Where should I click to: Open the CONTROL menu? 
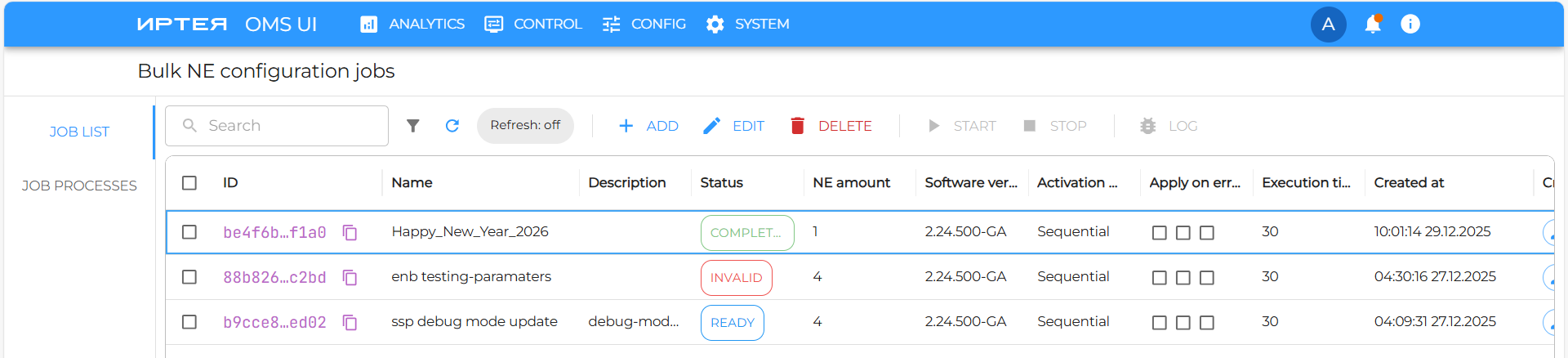[x=532, y=25]
